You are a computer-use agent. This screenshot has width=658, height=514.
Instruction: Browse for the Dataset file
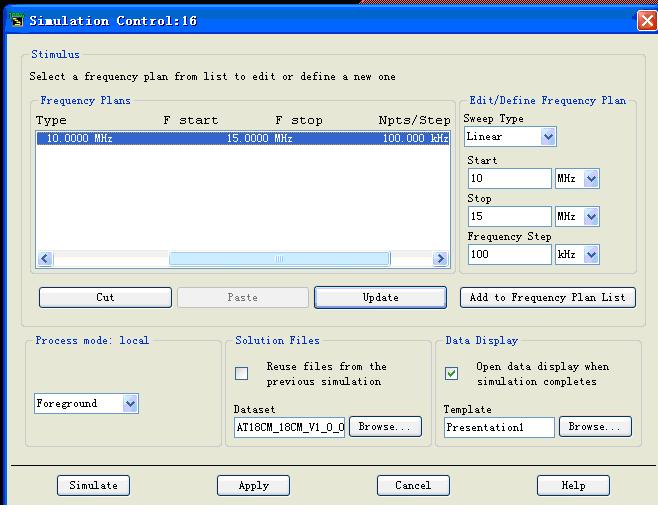(x=384, y=427)
